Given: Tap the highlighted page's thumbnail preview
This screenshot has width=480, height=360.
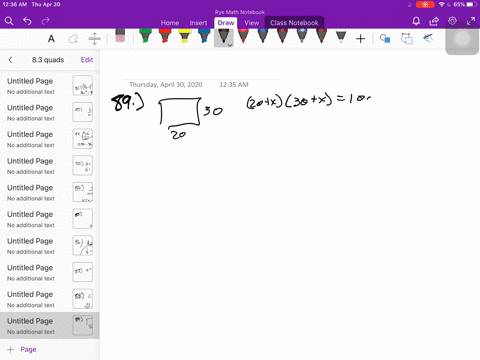Looking at the screenshot, I should click(83, 325).
